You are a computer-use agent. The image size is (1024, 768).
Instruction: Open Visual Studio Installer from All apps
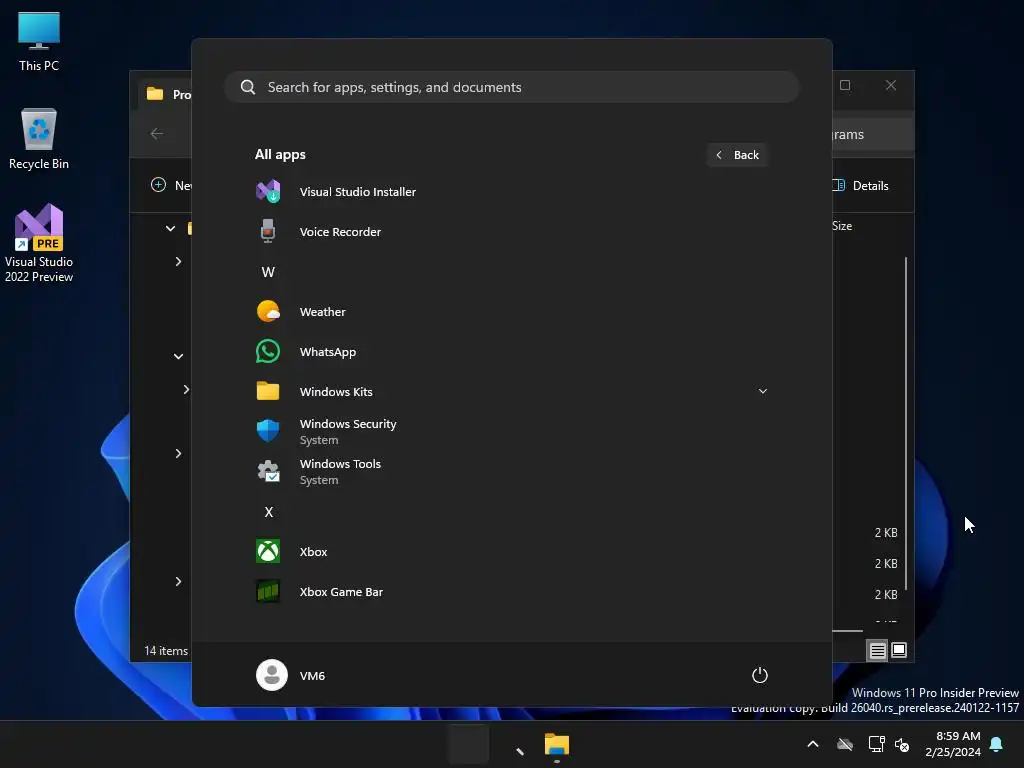coord(511,192)
